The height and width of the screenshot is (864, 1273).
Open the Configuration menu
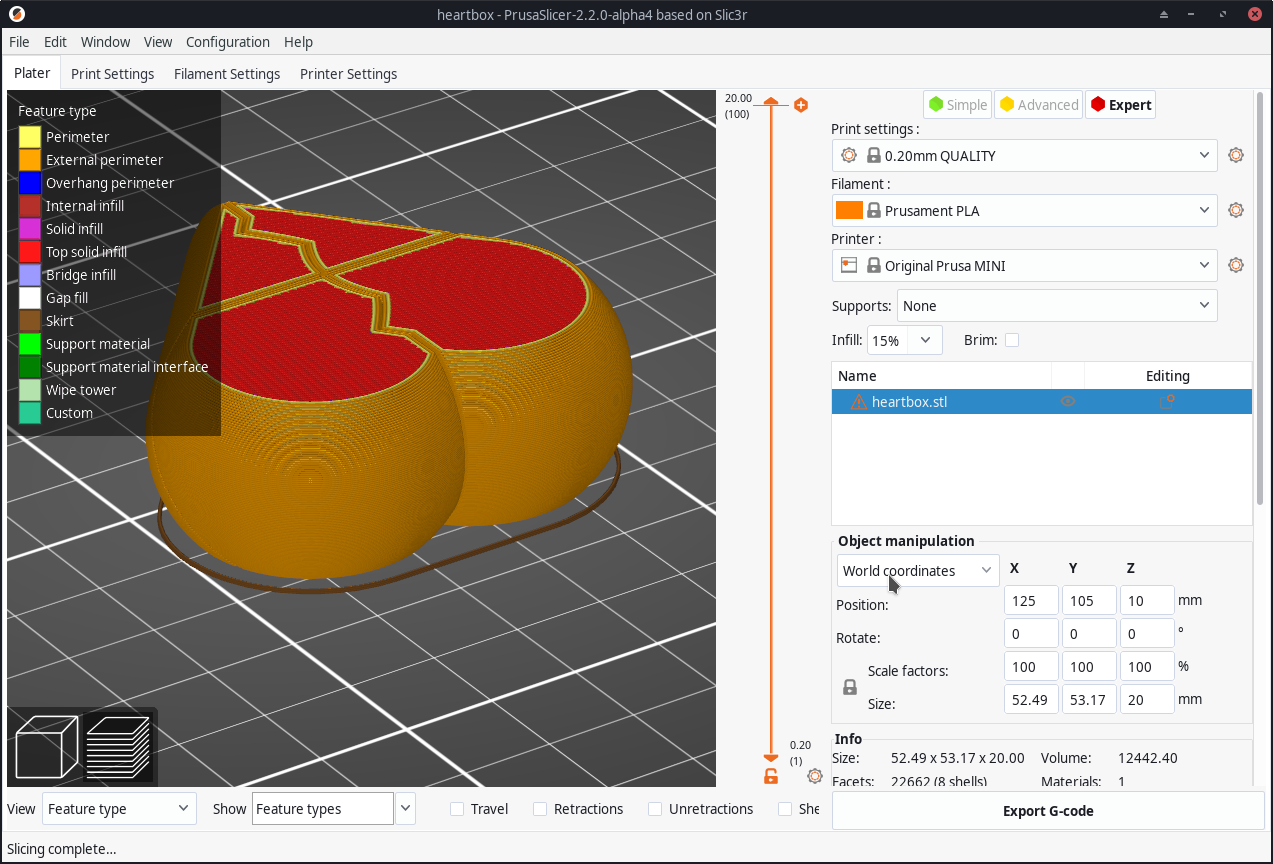pyautogui.click(x=228, y=42)
